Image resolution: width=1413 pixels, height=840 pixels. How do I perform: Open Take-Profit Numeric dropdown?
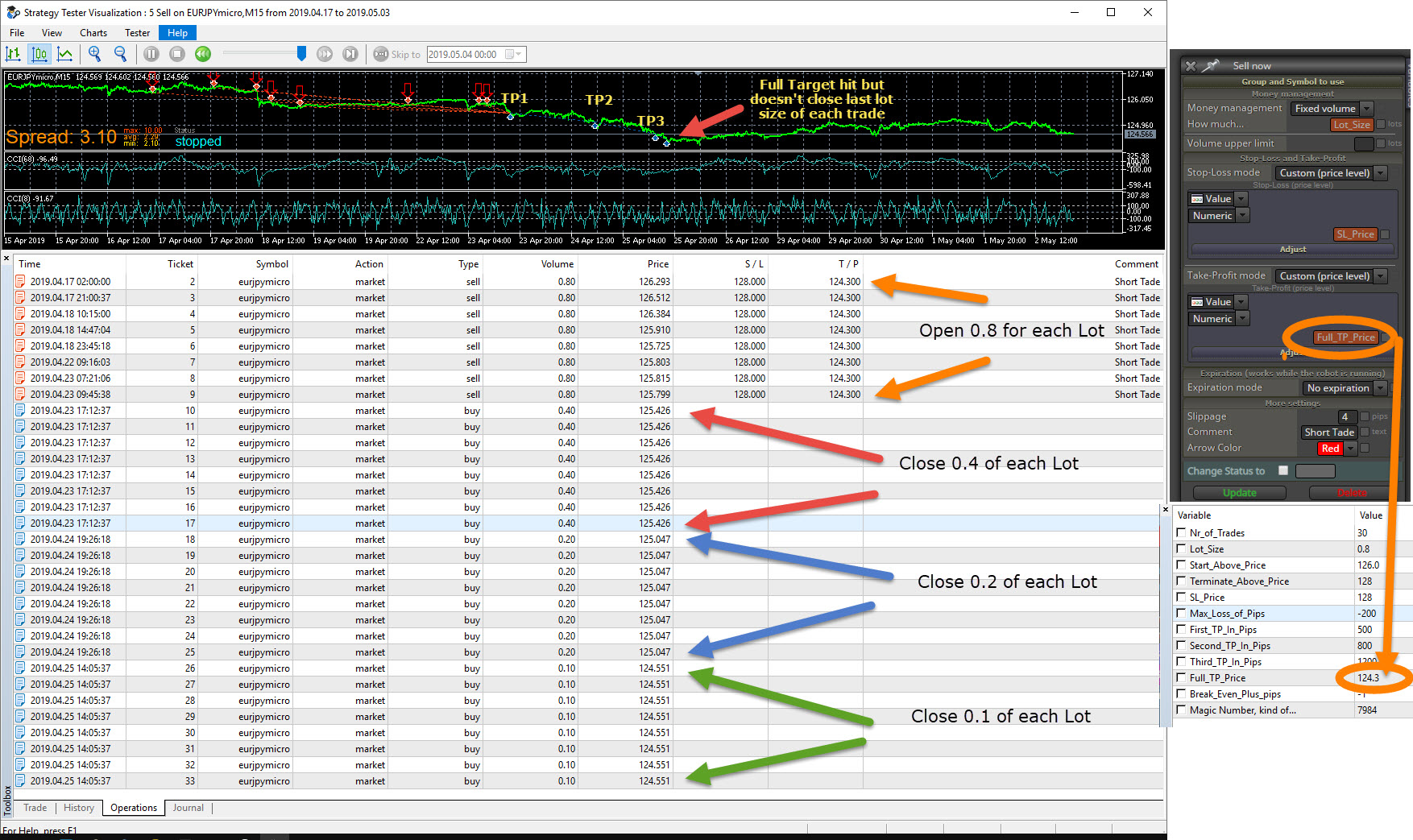pos(1243,319)
